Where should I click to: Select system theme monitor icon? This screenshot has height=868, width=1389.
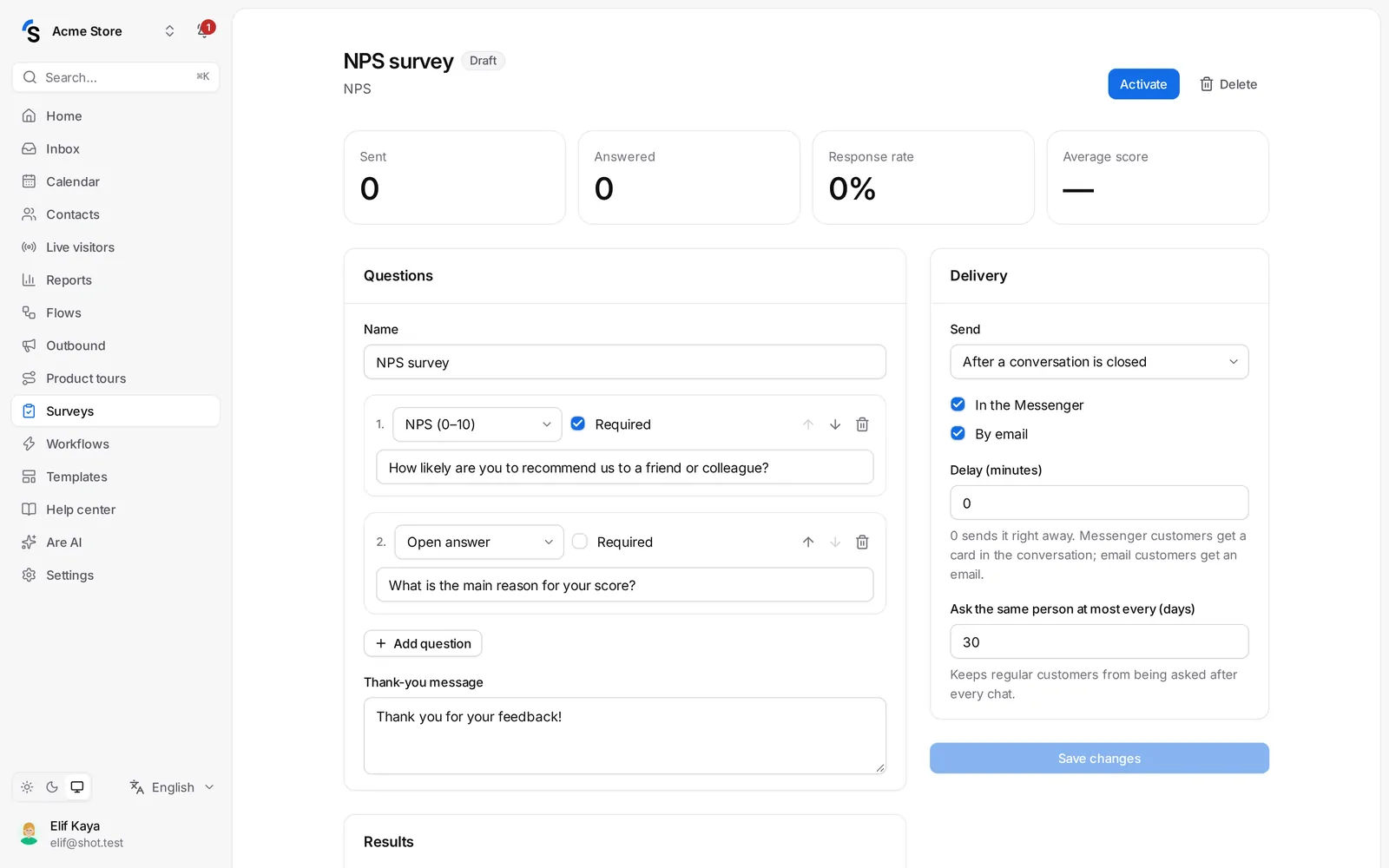click(x=77, y=787)
